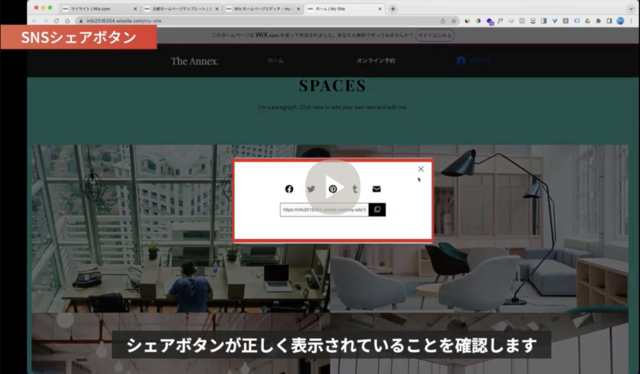Play the video with center play button
This screenshot has height=374, width=640.
pos(333,187)
